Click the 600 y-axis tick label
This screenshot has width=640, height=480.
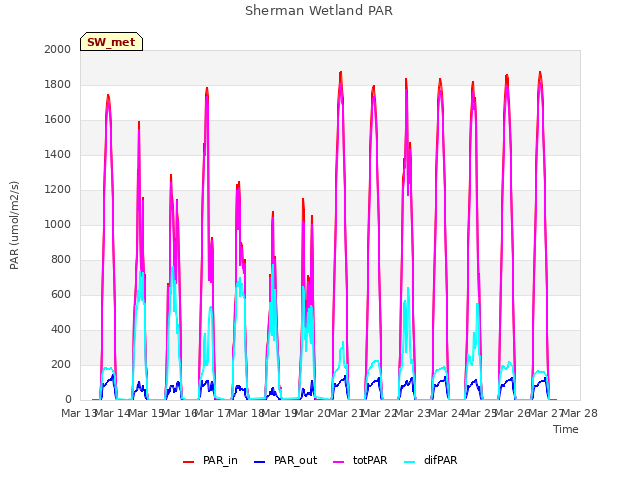pyautogui.click(x=61, y=294)
